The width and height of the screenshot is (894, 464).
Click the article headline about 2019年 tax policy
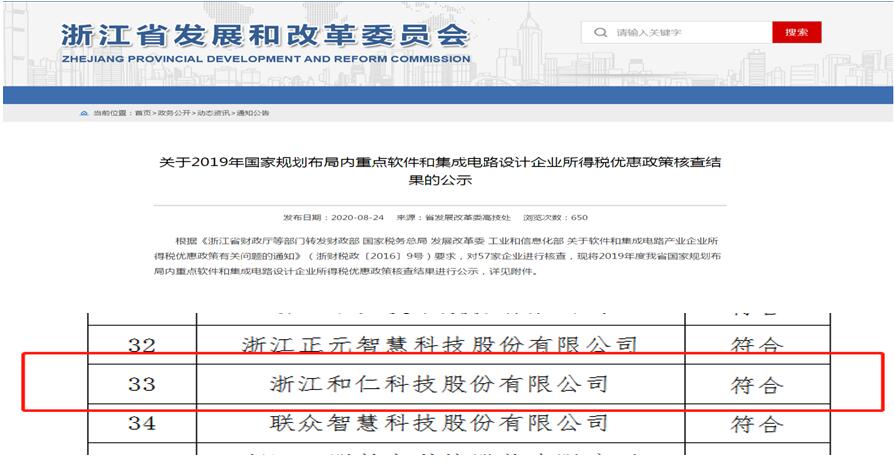click(446, 170)
